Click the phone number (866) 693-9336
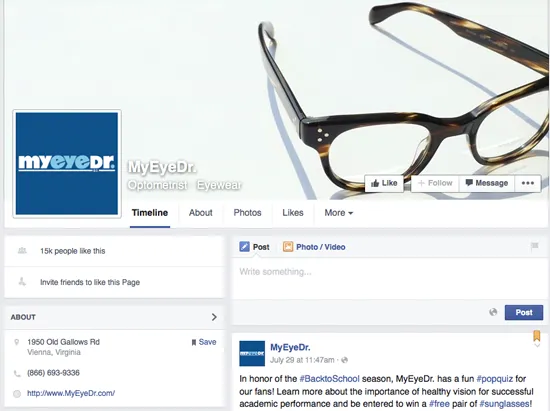 (x=53, y=373)
